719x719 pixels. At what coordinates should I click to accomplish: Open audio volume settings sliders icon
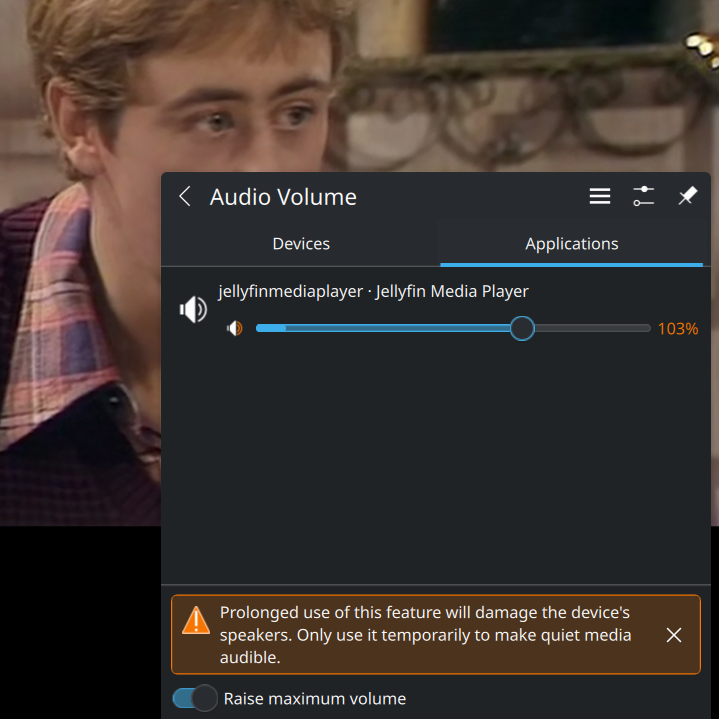coord(644,196)
